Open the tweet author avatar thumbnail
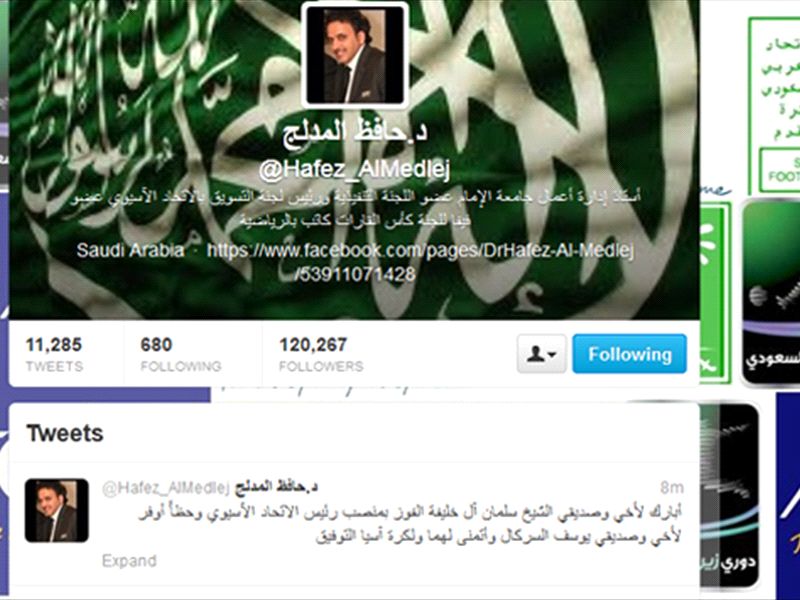The height and width of the screenshot is (600, 800). click(x=57, y=510)
